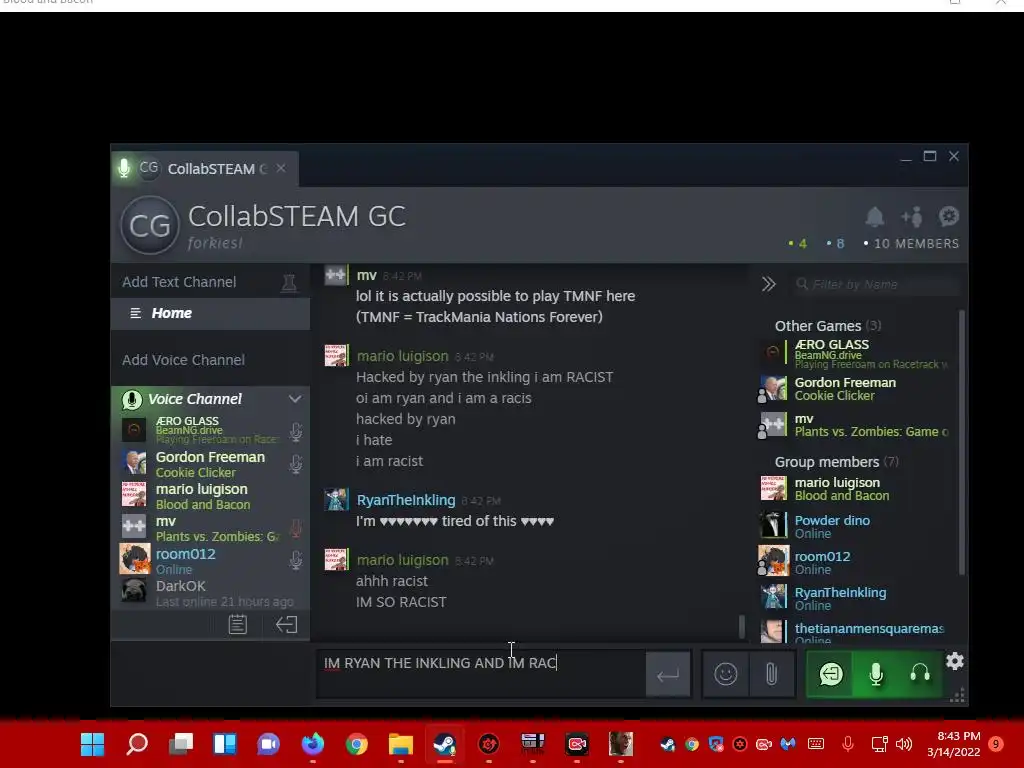Click the clipboard notes icon under voice list
The image size is (1024, 768).
pos(238,624)
